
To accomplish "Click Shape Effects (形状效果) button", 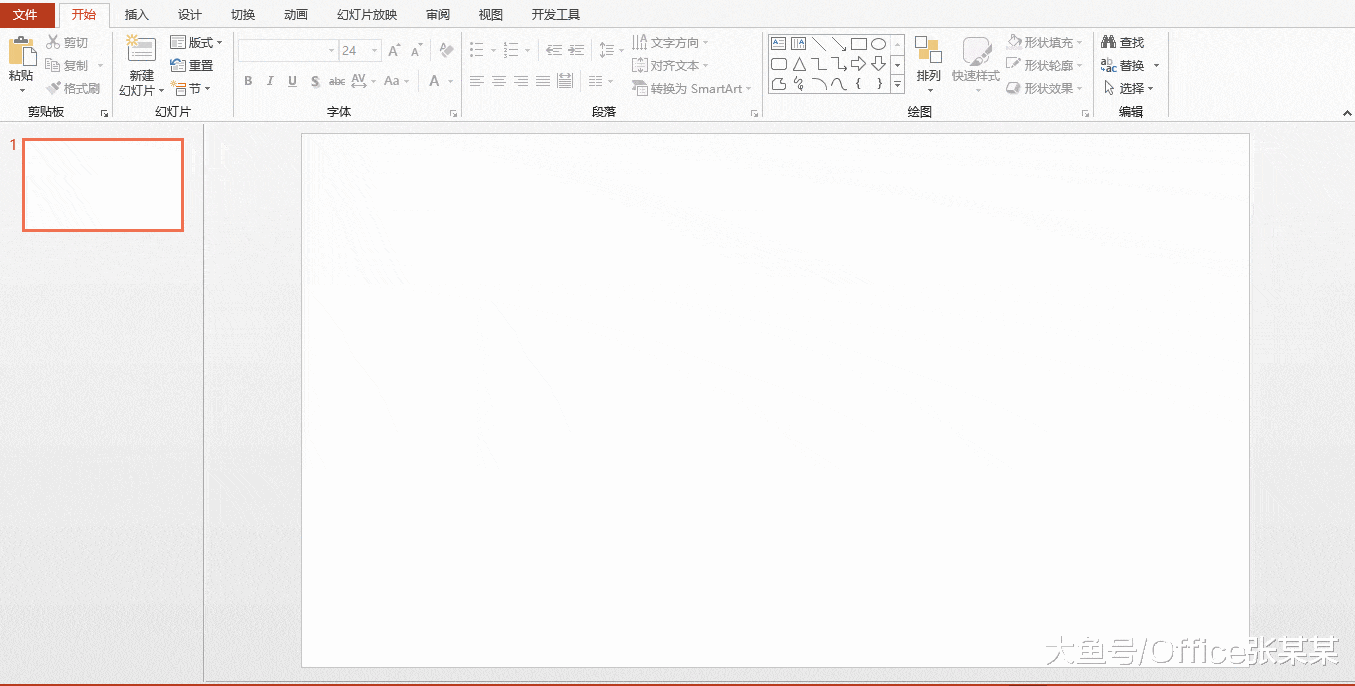I will coord(1045,88).
